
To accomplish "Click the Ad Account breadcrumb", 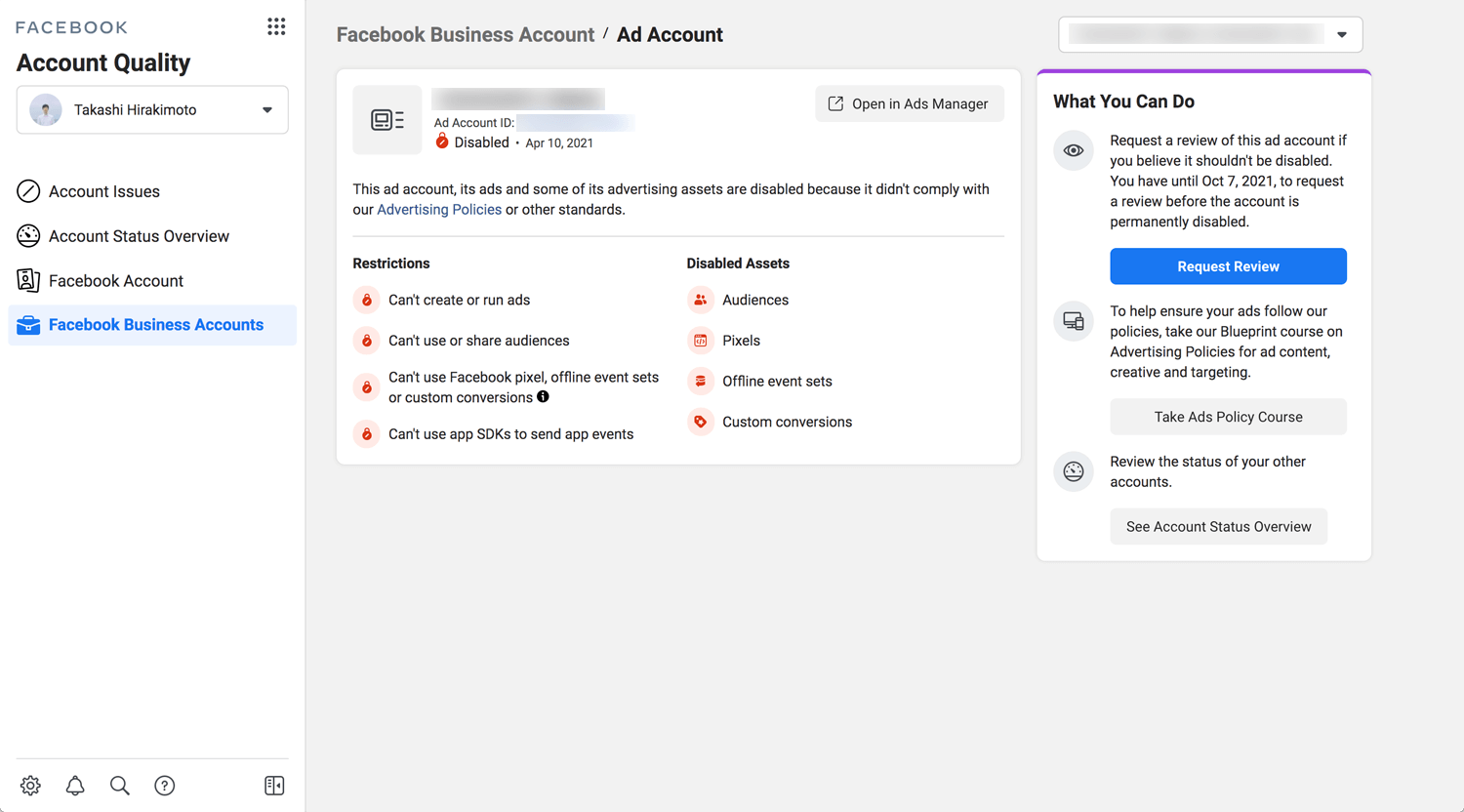I will click(670, 35).
